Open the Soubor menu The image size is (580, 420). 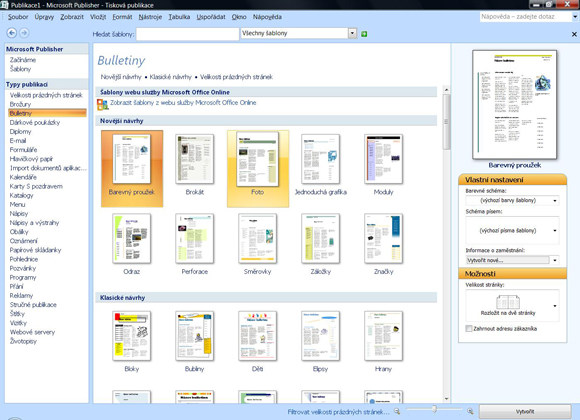18,17
